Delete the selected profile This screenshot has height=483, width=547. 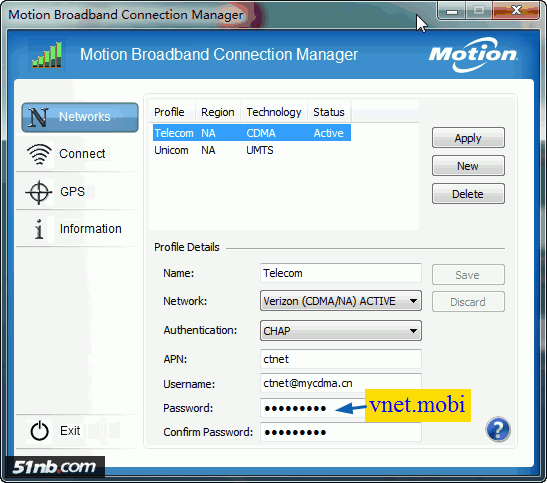pyautogui.click(x=468, y=194)
